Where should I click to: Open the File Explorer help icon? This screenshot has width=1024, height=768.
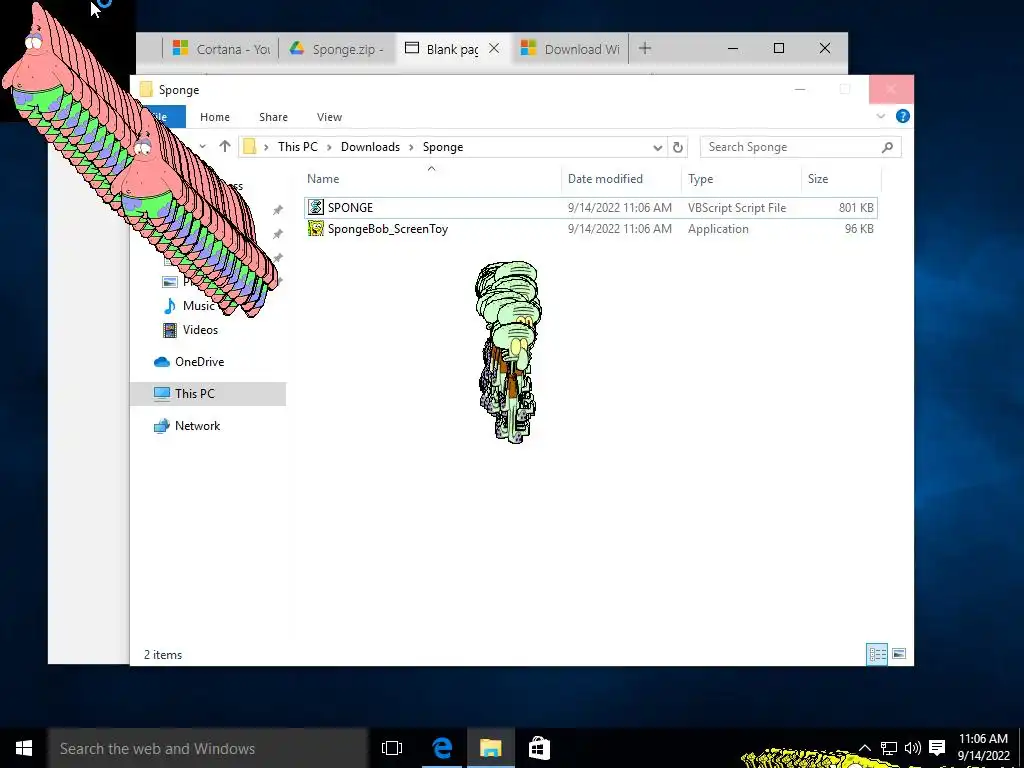[x=903, y=116]
